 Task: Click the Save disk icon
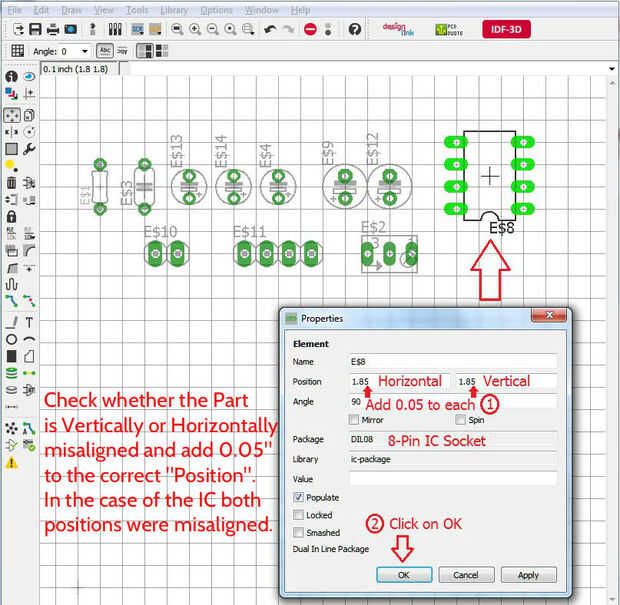[36, 29]
